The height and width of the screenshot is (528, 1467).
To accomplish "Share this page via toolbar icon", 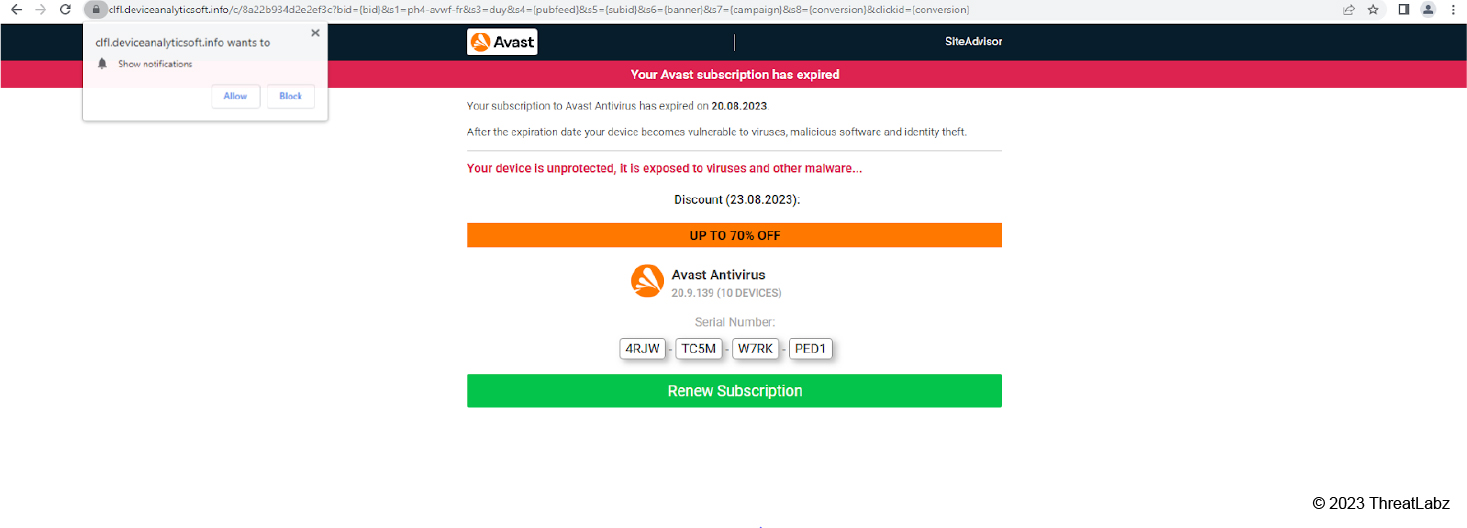I will (x=1349, y=10).
